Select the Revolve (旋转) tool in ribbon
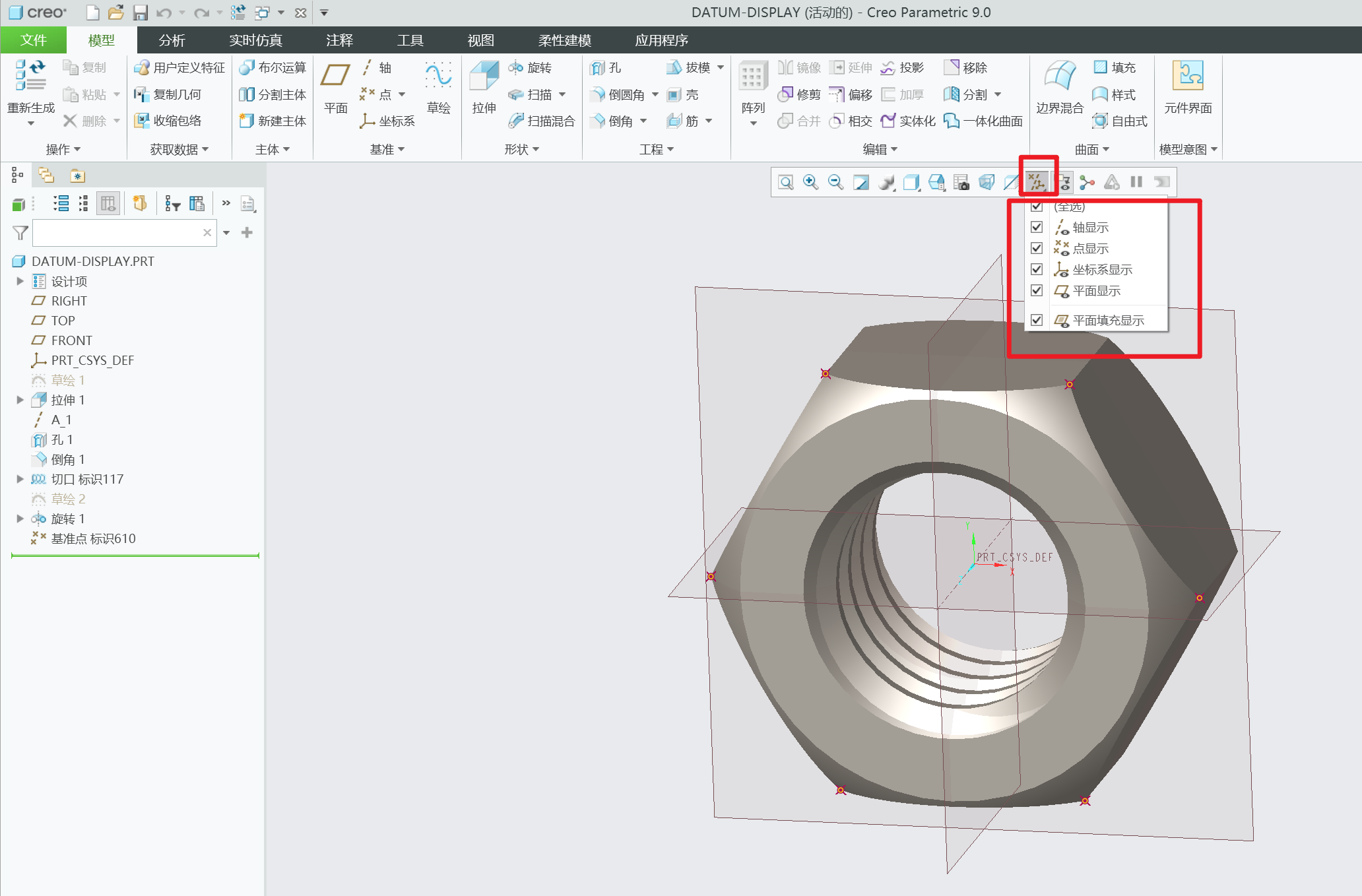Image resolution: width=1362 pixels, height=896 pixels. coord(531,68)
